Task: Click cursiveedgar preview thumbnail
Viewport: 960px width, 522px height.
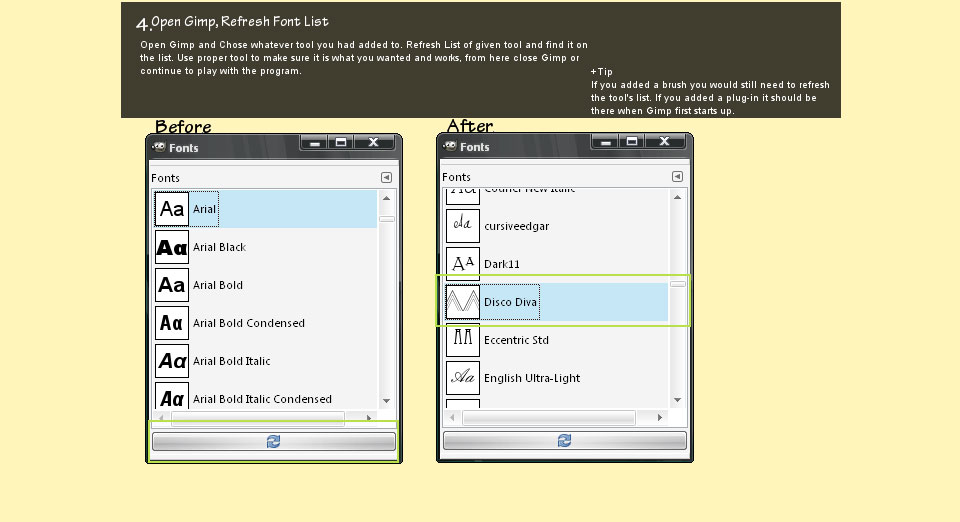Action: (x=463, y=226)
